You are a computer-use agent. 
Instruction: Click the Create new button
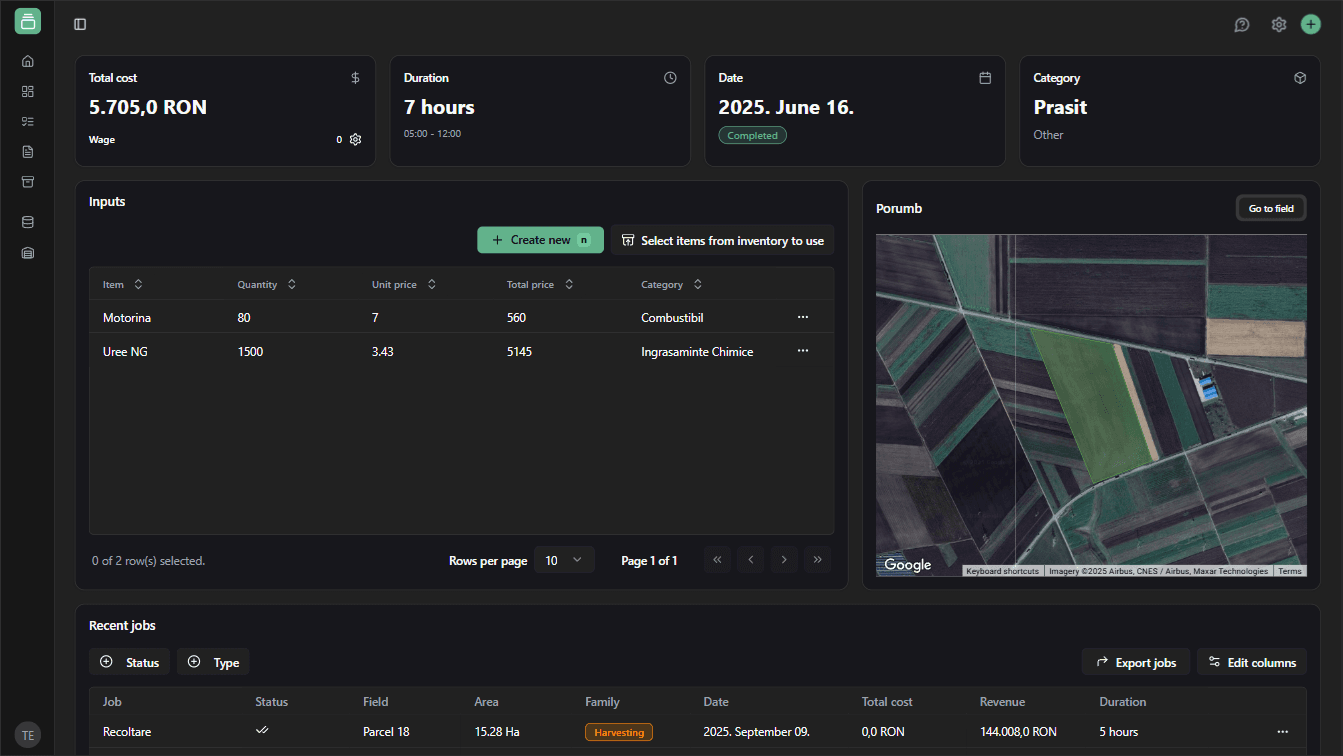click(x=540, y=240)
